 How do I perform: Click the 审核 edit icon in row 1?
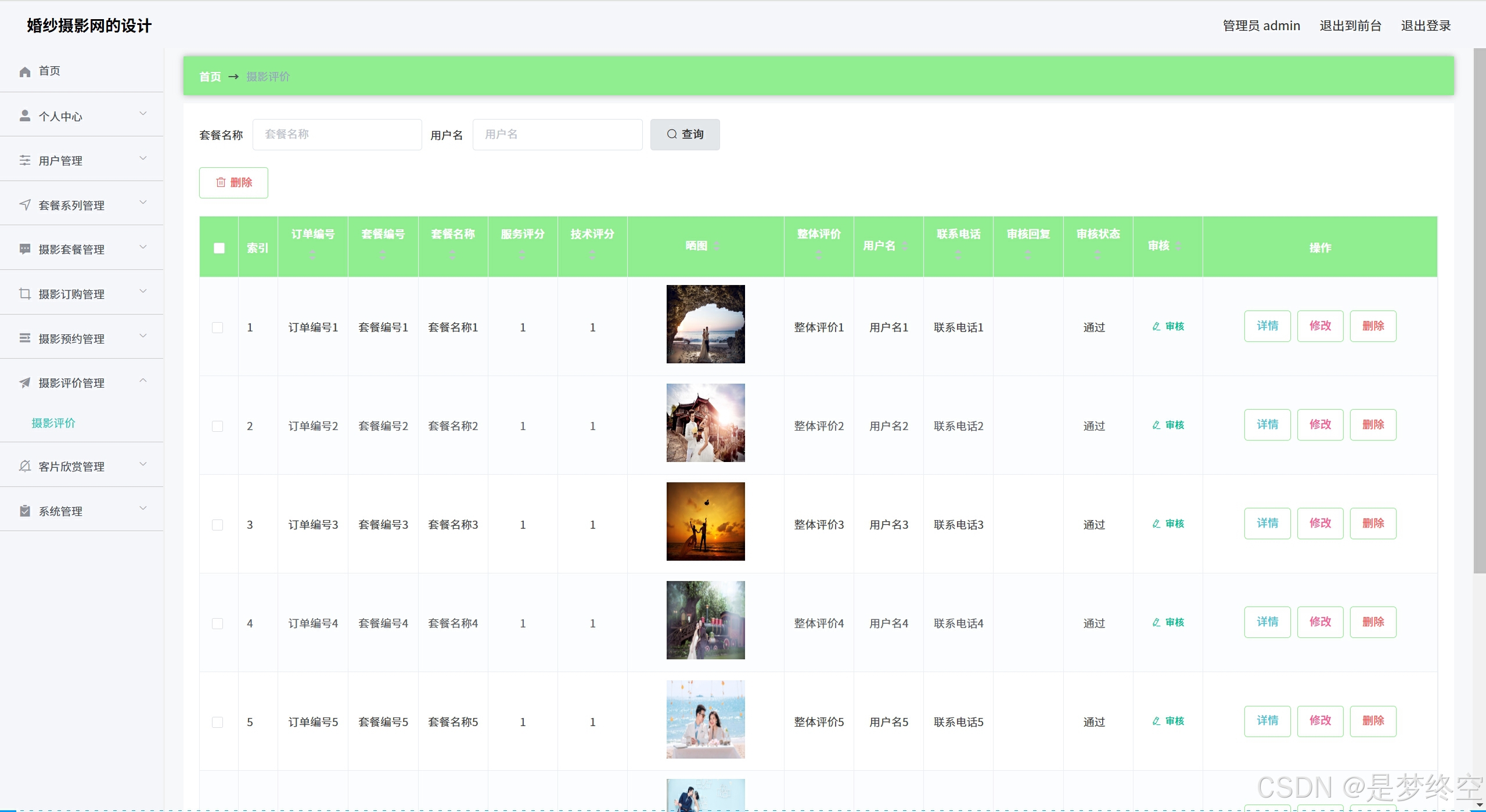point(1156,326)
